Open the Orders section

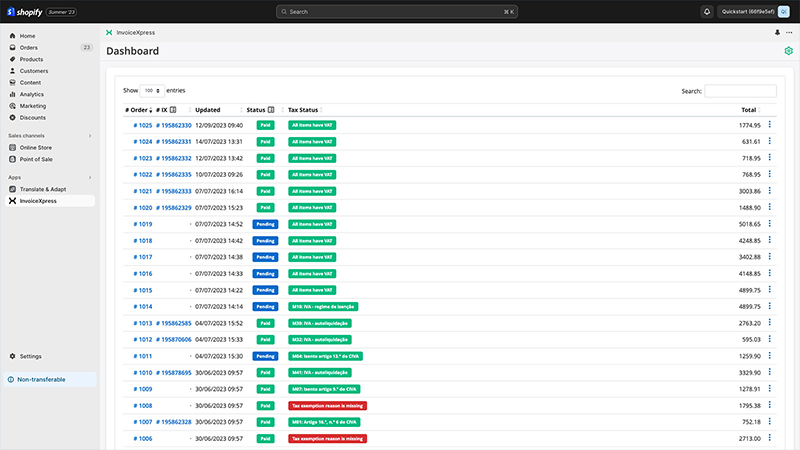tap(29, 47)
